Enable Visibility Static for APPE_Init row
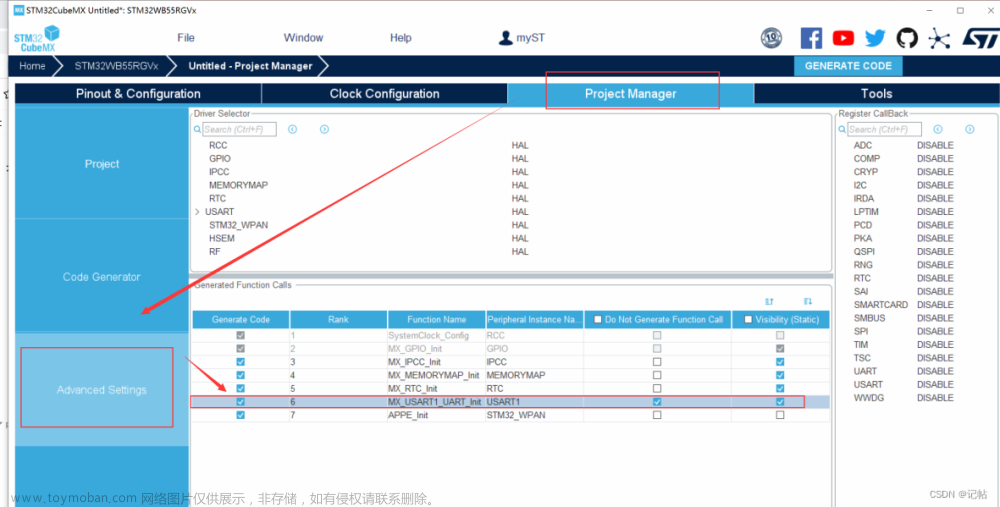This screenshot has height=507, width=1000. tap(780, 415)
